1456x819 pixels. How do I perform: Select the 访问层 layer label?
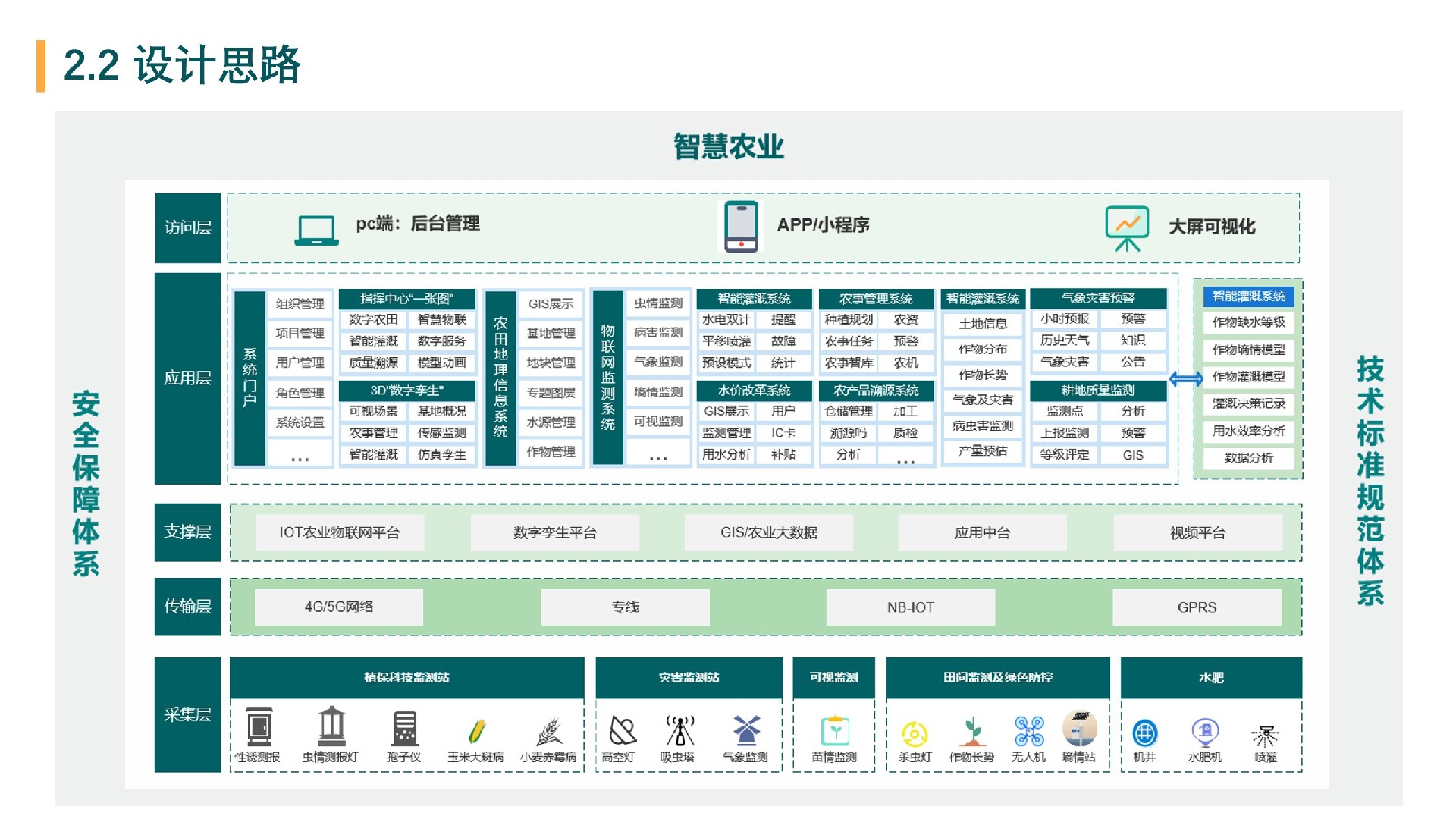187,227
